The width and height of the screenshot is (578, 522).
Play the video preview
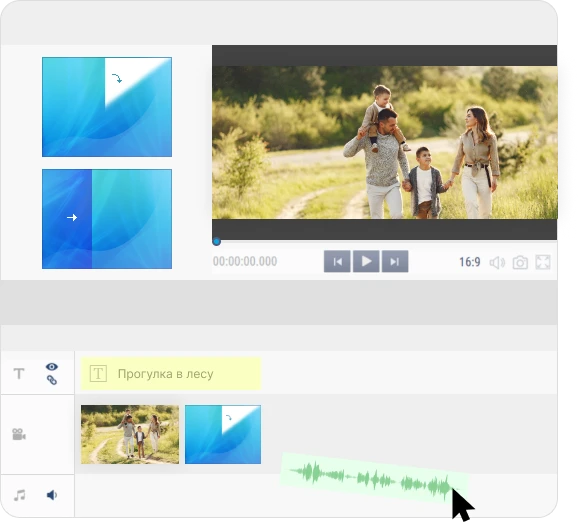tap(366, 261)
